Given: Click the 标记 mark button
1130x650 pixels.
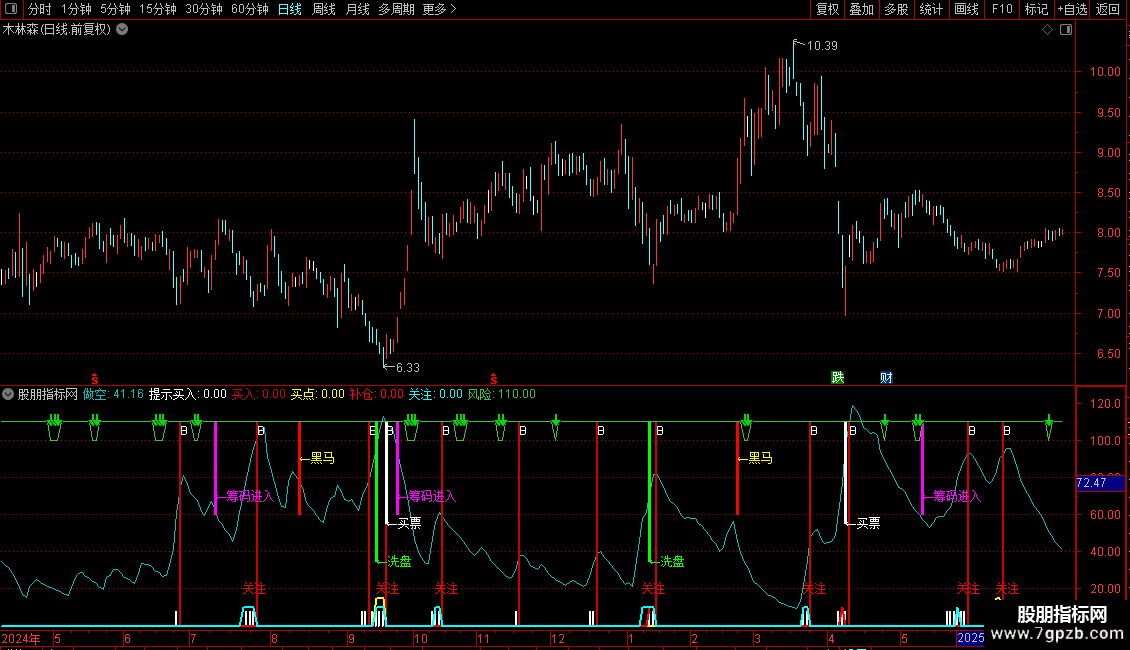Looking at the screenshot, I should click(1036, 9).
